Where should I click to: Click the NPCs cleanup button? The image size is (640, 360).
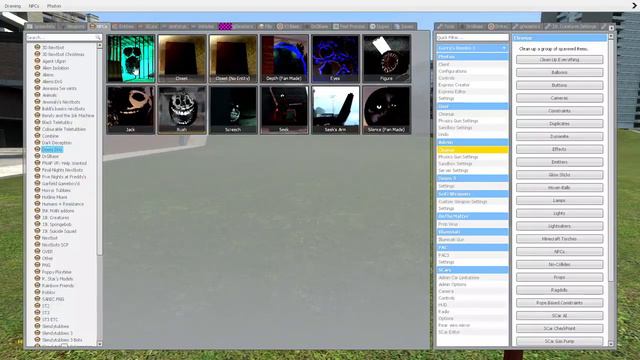(x=559, y=251)
